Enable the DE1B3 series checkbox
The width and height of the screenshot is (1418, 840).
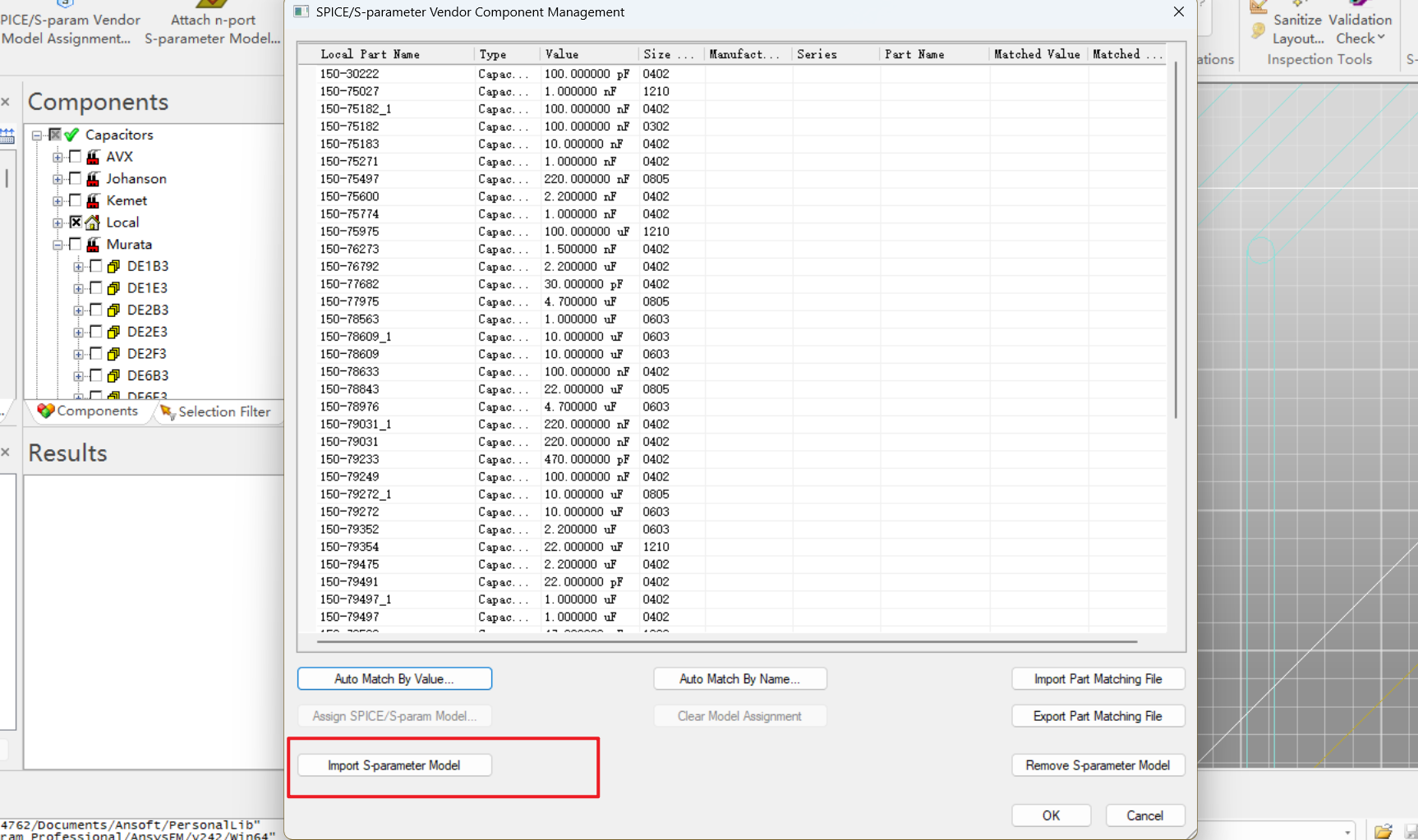tap(96, 266)
